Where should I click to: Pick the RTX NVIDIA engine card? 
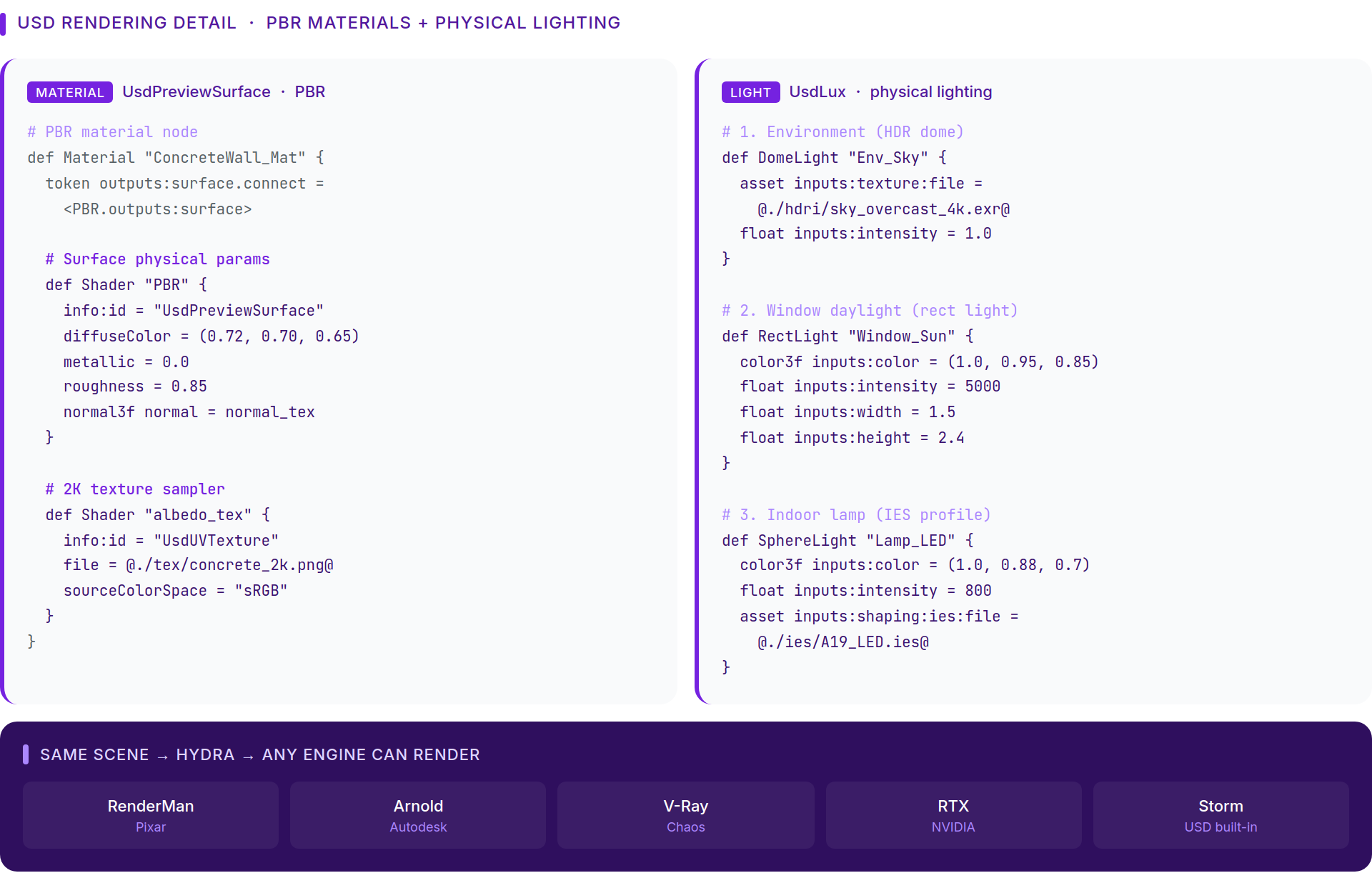point(953,815)
